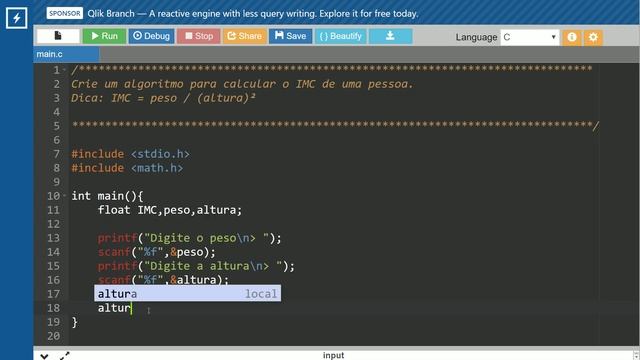Click line number 20 in the gutter

point(53,336)
